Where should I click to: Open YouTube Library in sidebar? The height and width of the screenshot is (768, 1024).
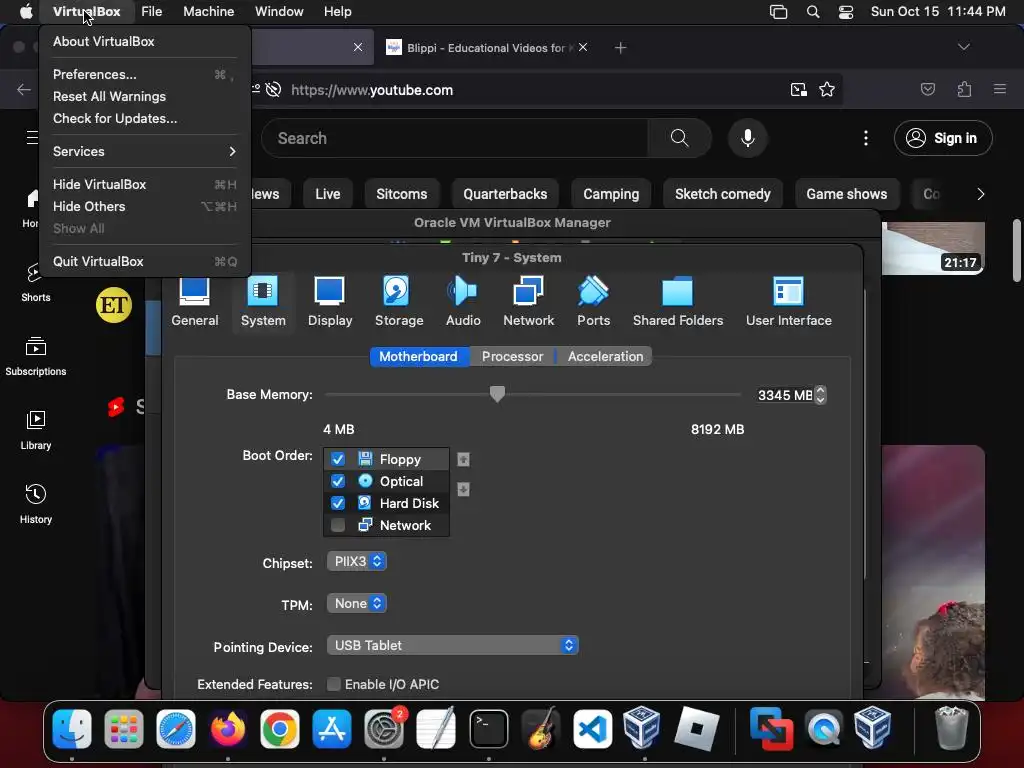35,430
